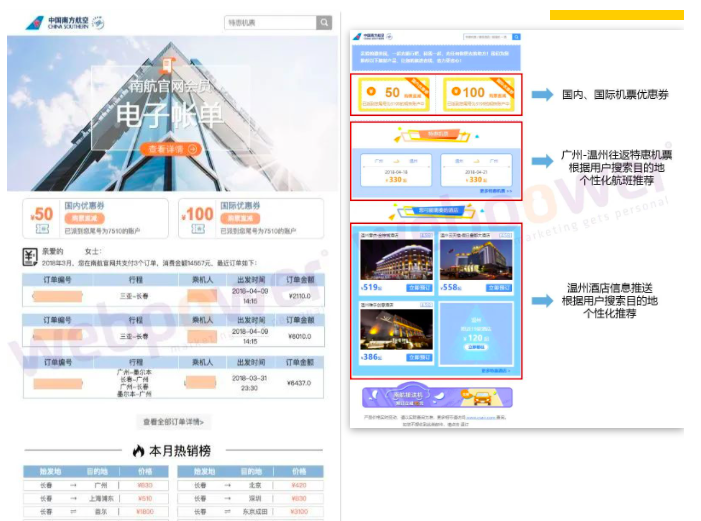Image resolution: width=701 pixels, height=521 pixels.
Task: Click the blue arrow beside 广州-温州往返特惠机票
Action: coord(541,160)
